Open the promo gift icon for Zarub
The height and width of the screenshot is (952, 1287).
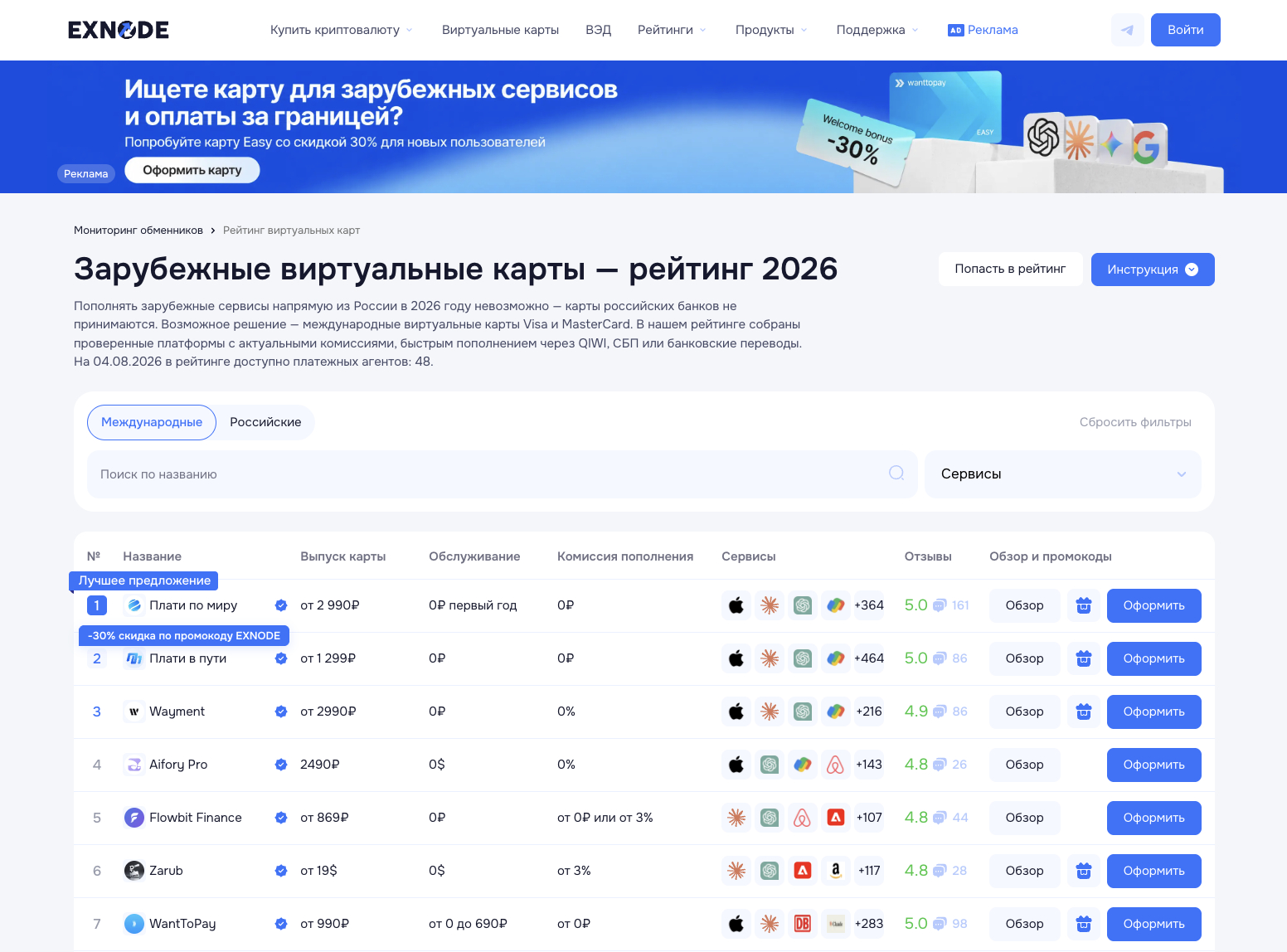(x=1084, y=871)
